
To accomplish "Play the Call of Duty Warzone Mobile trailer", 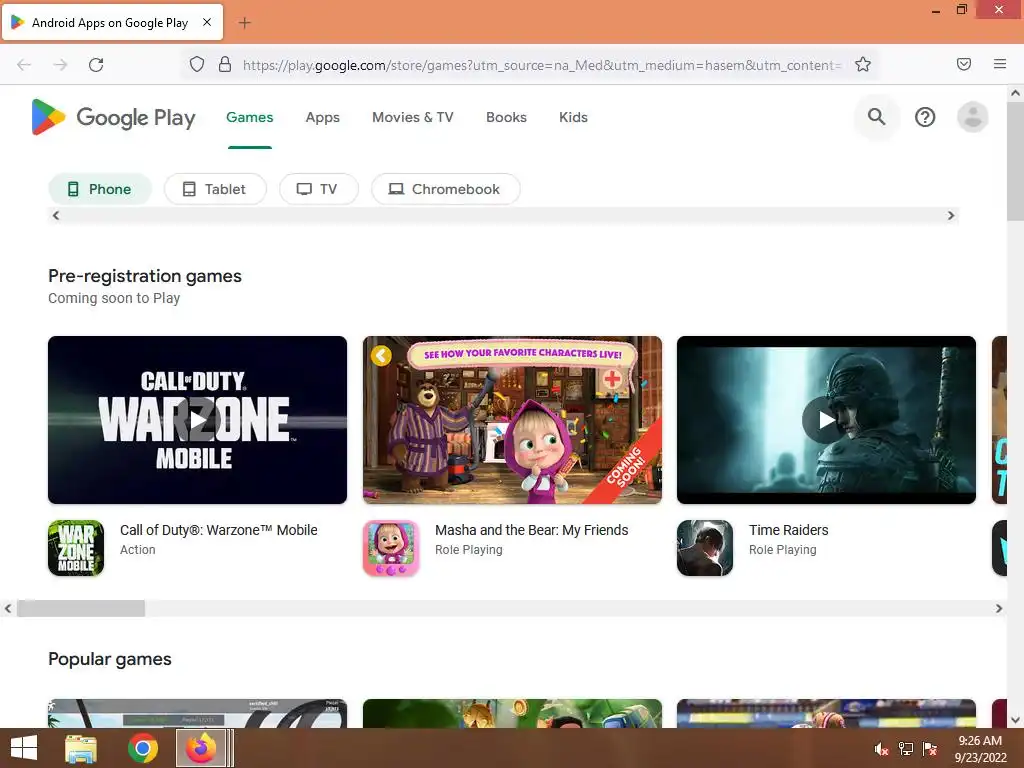I will click(197, 420).
